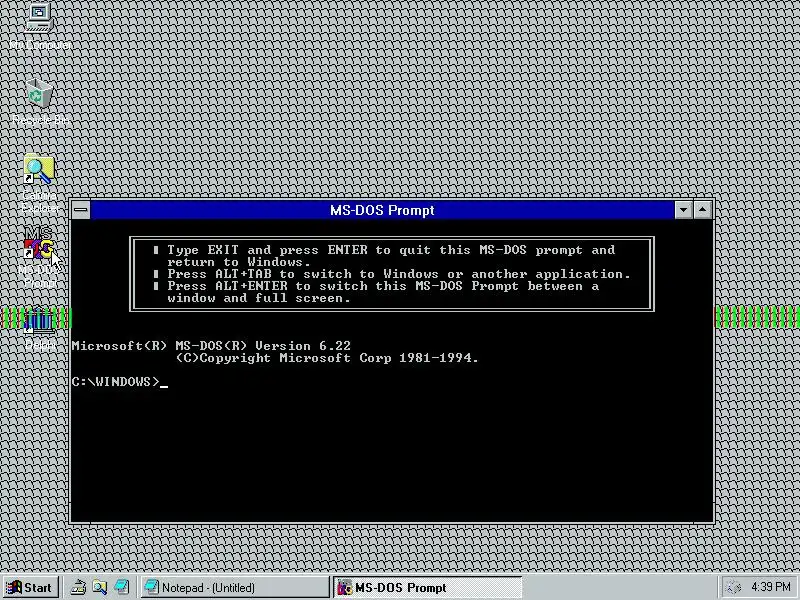Maximize the MS-DOS Prompt window with up arrow
This screenshot has width=800, height=600.
tap(703, 210)
